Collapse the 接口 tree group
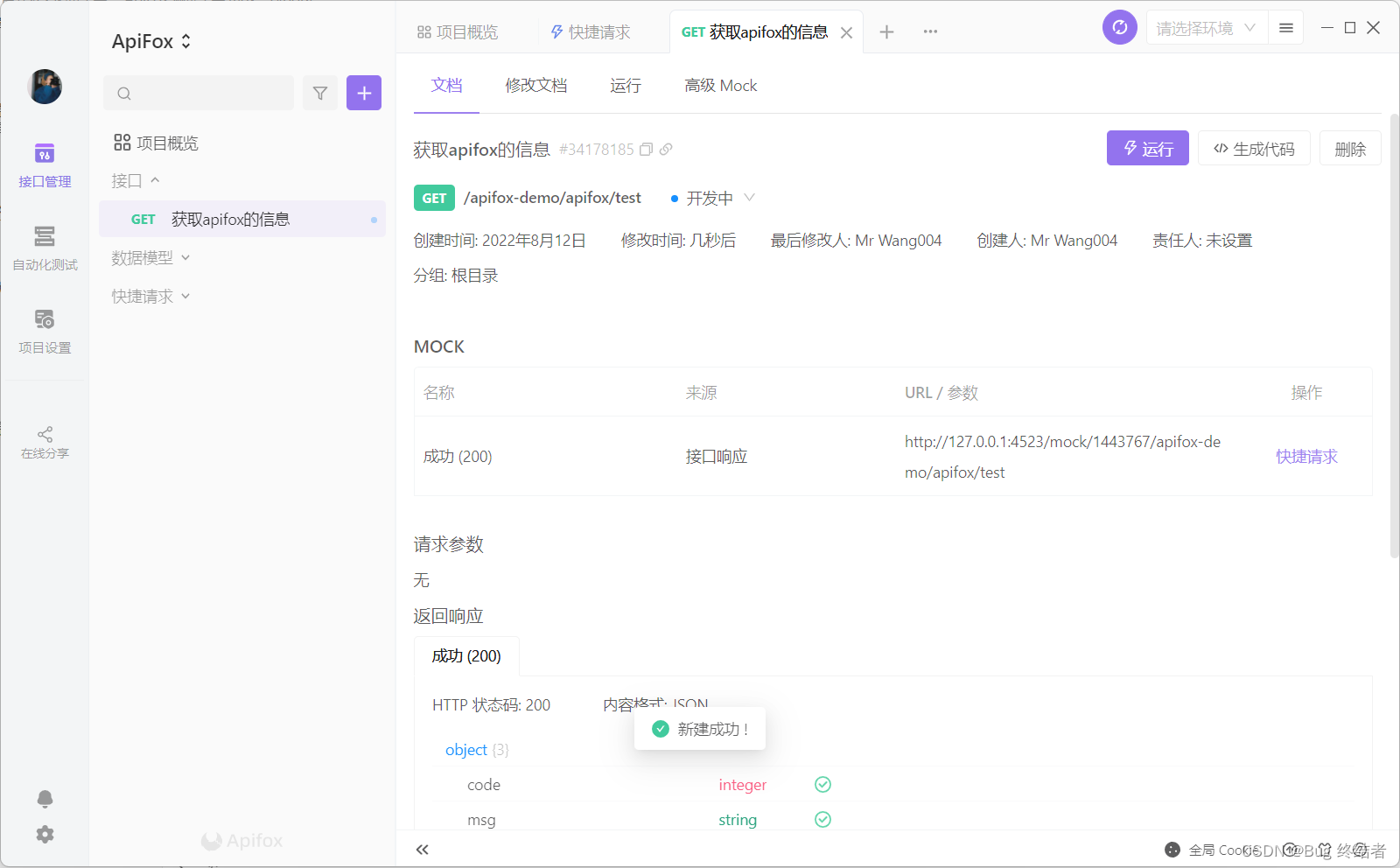 pyautogui.click(x=136, y=180)
